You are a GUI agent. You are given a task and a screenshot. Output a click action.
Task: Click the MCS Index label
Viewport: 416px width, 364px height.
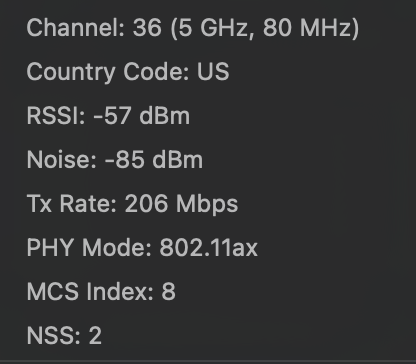coord(90,292)
